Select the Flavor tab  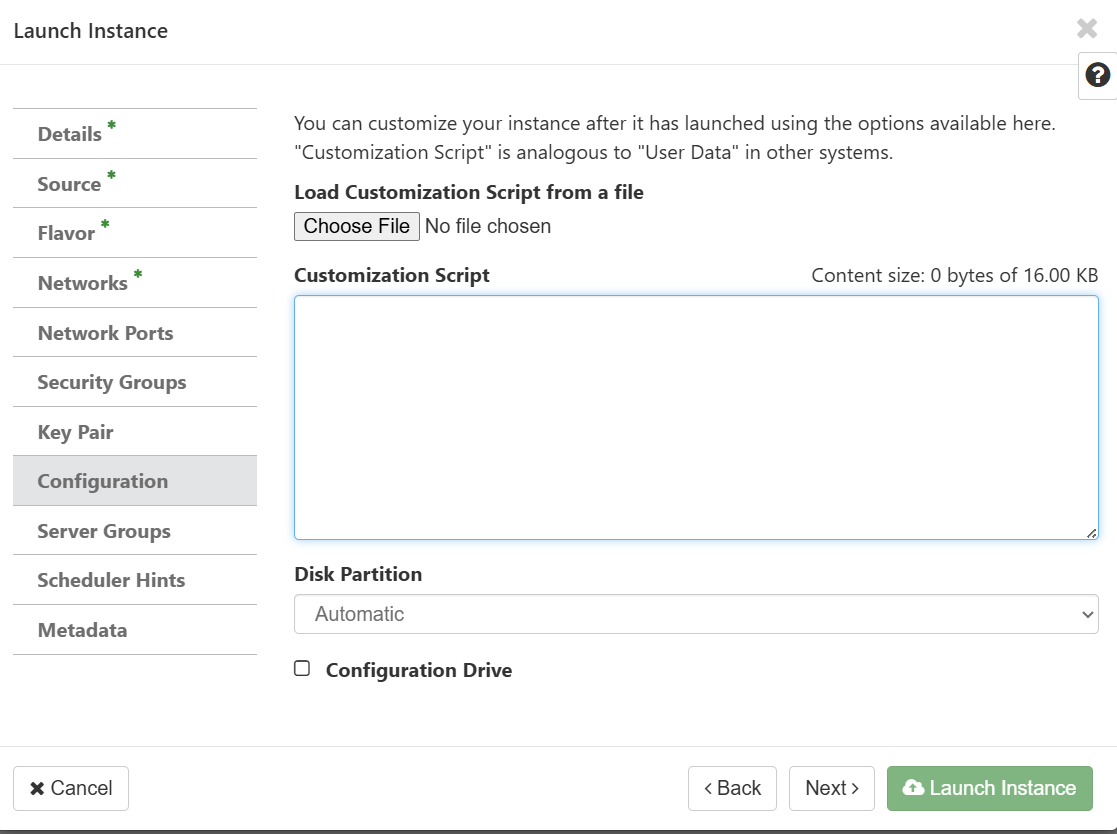[67, 233]
